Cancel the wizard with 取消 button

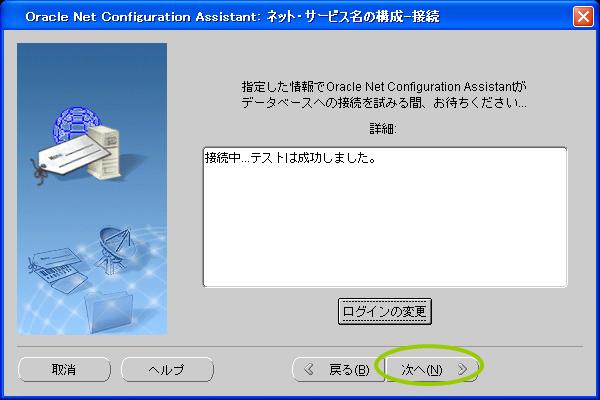(64, 369)
